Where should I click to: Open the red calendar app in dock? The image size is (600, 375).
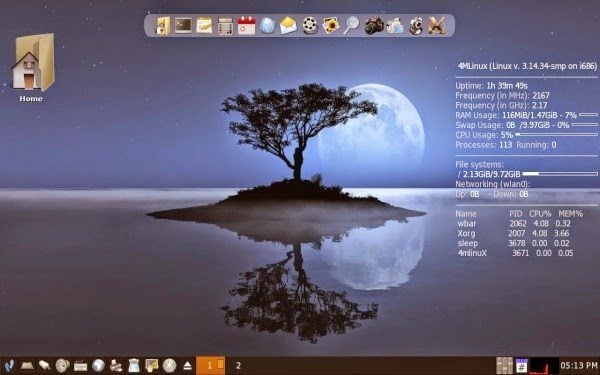[246, 26]
